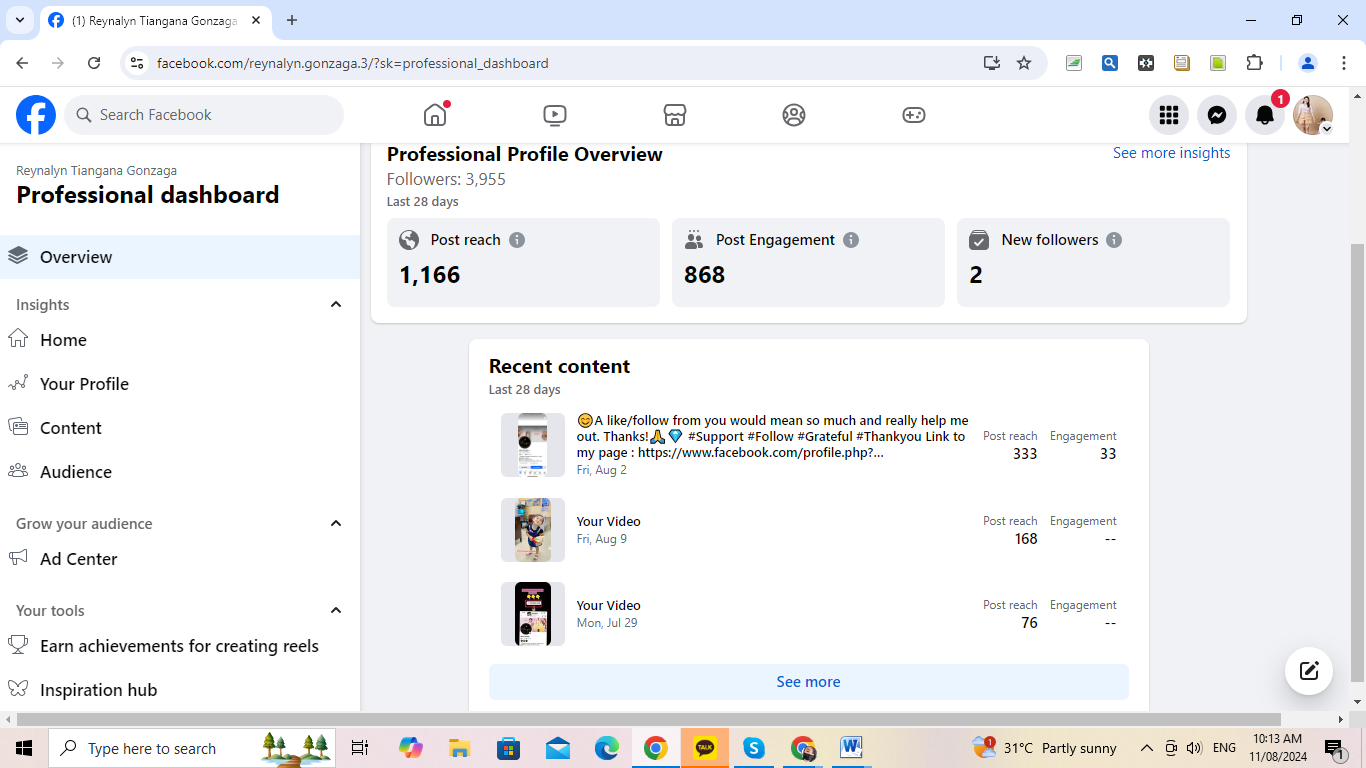The height and width of the screenshot is (768, 1366).
Task: Collapse the Grow your audience section
Action: tap(336, 524)
